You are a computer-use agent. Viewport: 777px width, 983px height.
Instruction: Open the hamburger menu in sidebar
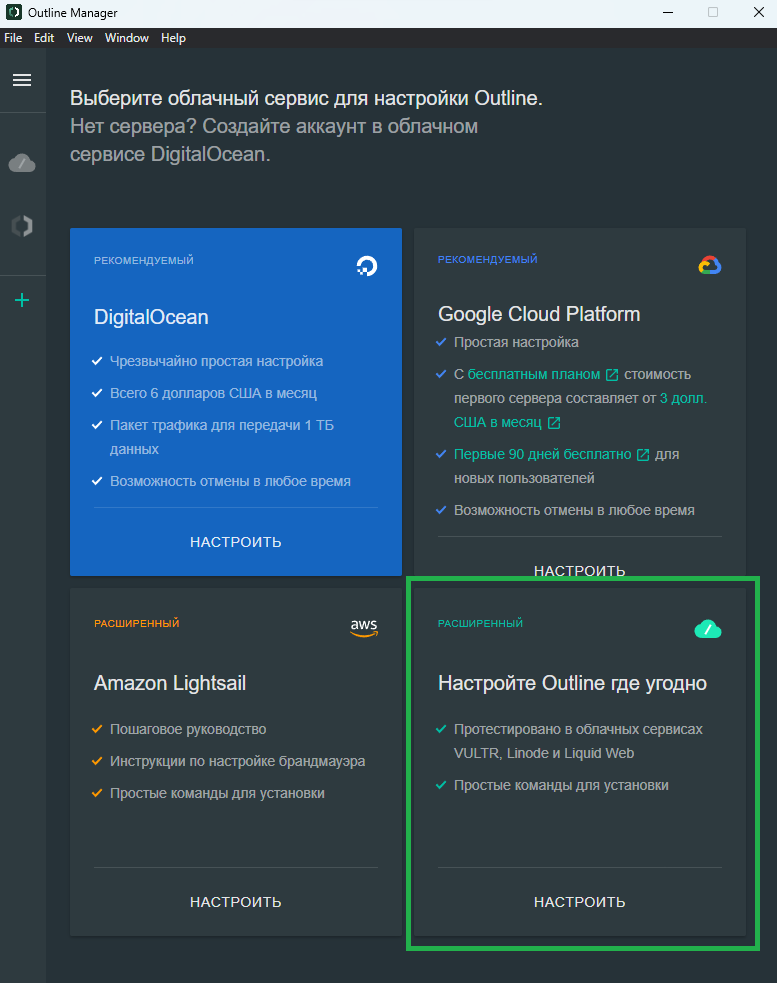(22, 80)
